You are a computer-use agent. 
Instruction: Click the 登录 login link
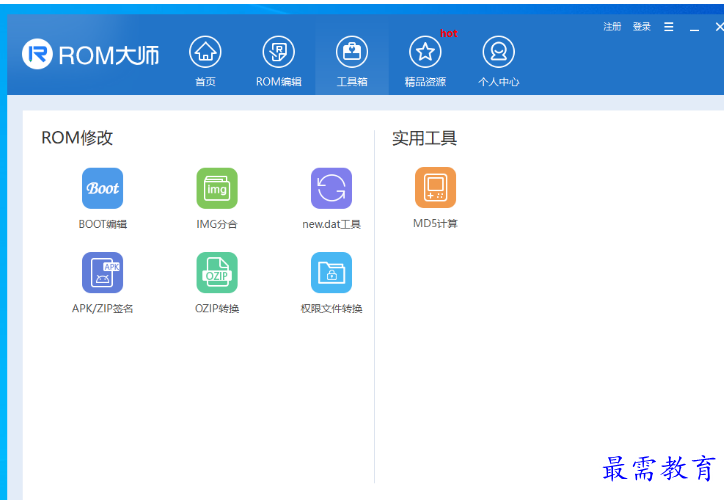642,27
